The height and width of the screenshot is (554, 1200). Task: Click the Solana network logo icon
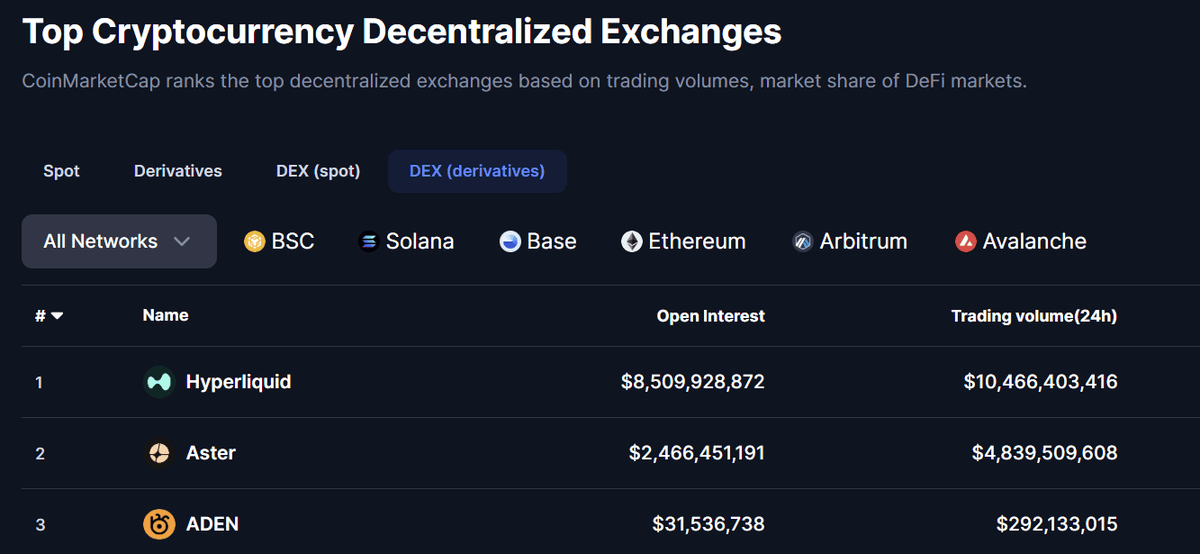coord(369,241)
